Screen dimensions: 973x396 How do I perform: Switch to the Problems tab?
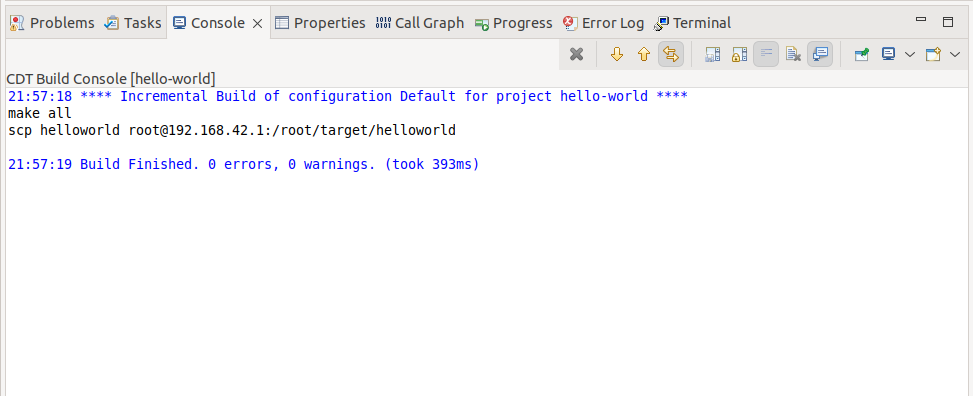(53, 23)
